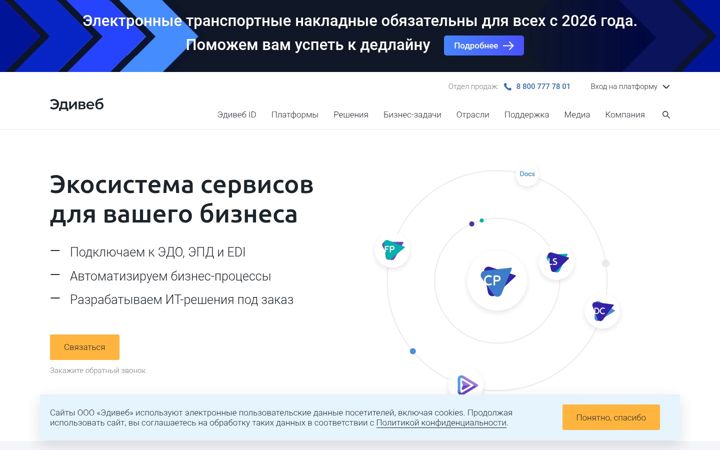Image resolution: width=720 pixels, height=450 pixels.
Task: Open the Политикой конфиденциальности link
Action: 441,422
